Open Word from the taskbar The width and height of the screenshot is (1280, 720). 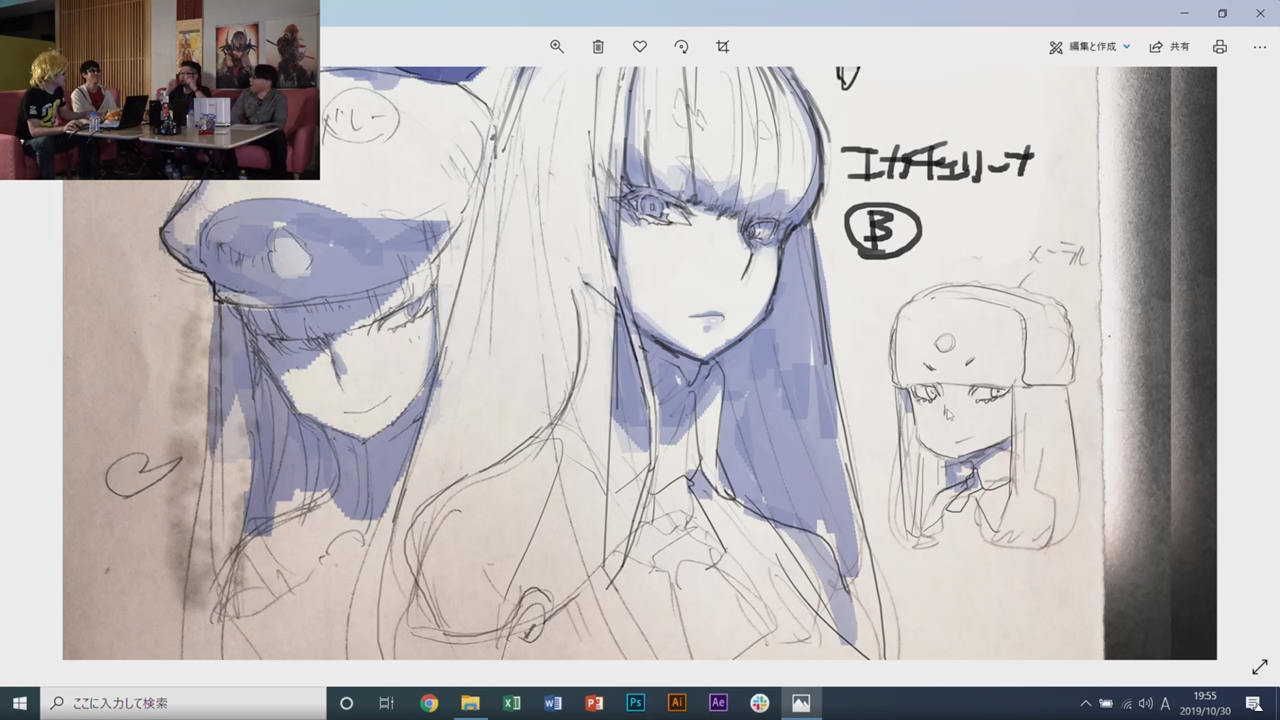pyautogui.click(x=553, y=703)
